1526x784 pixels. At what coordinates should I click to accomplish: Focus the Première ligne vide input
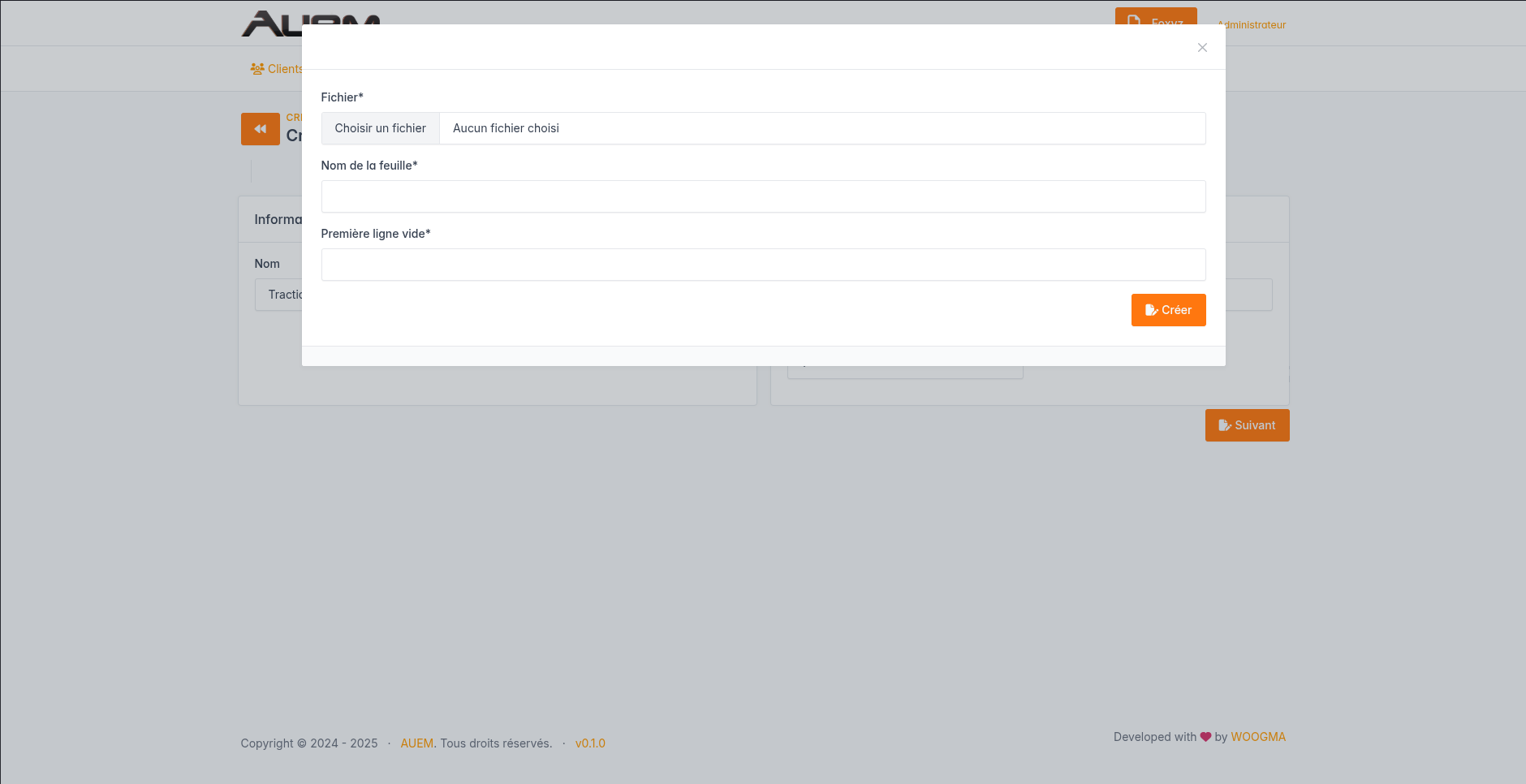[763, 265]
